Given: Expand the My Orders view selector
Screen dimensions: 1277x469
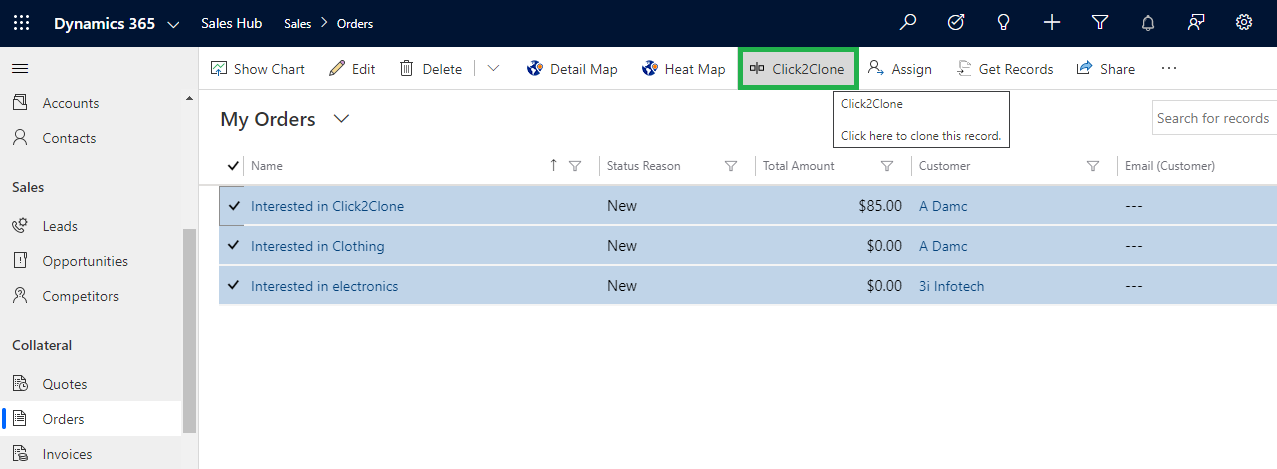Looking at the screenshot, I should point(341,119).
